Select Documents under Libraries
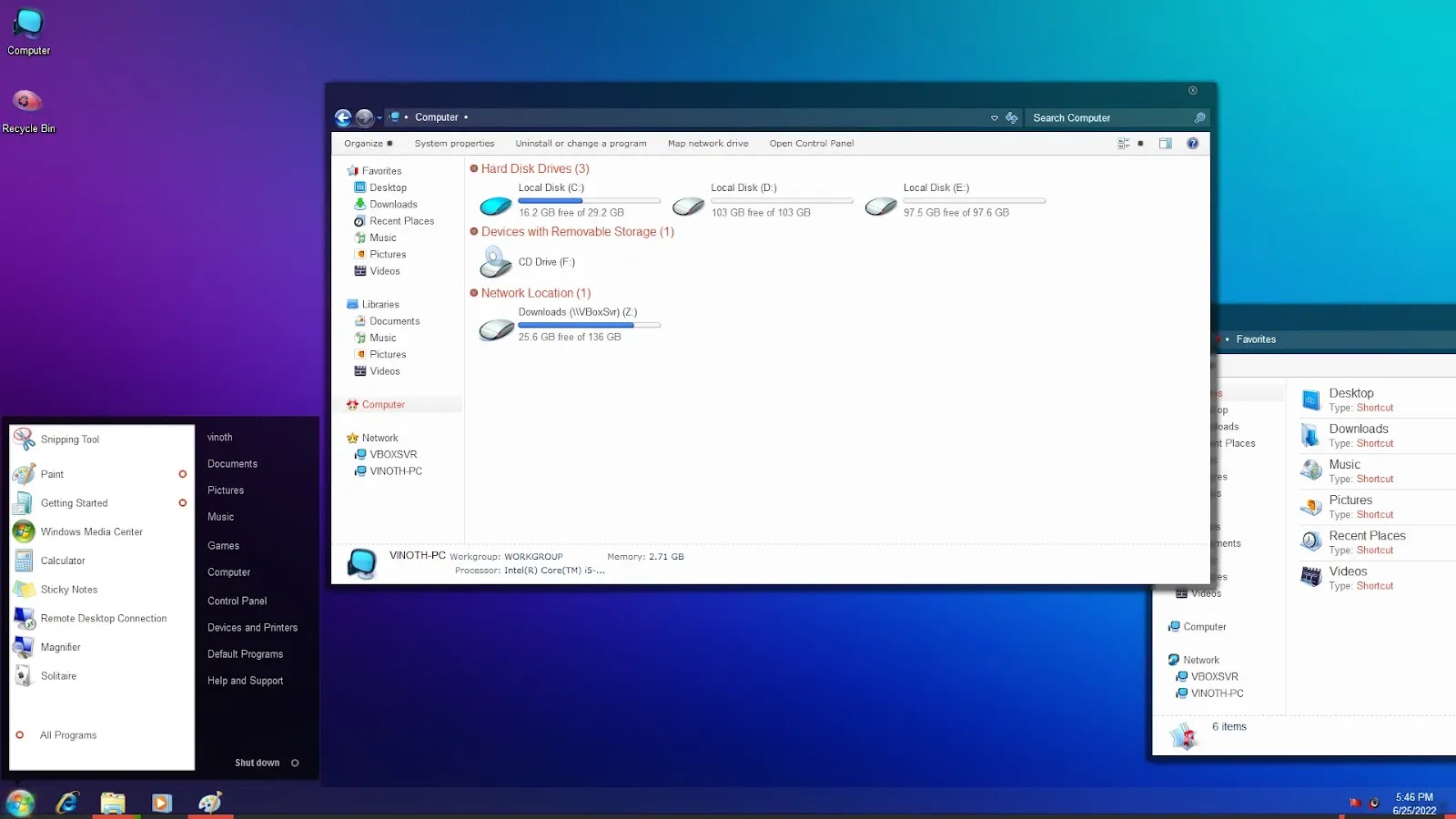 [x=394, y=321]
